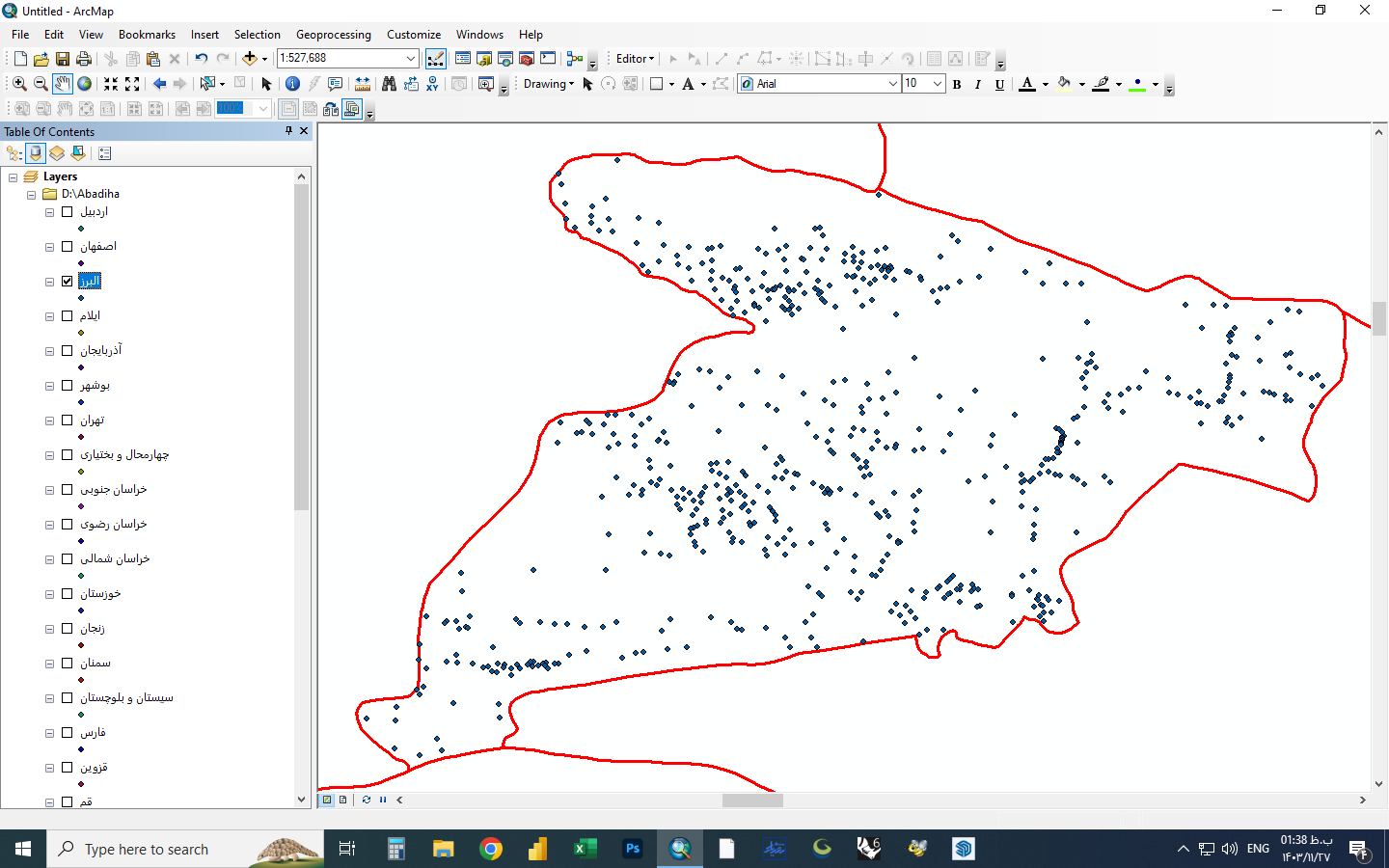
Task: Expand the Arial font name dropdown
Action: tap(892, 84)
